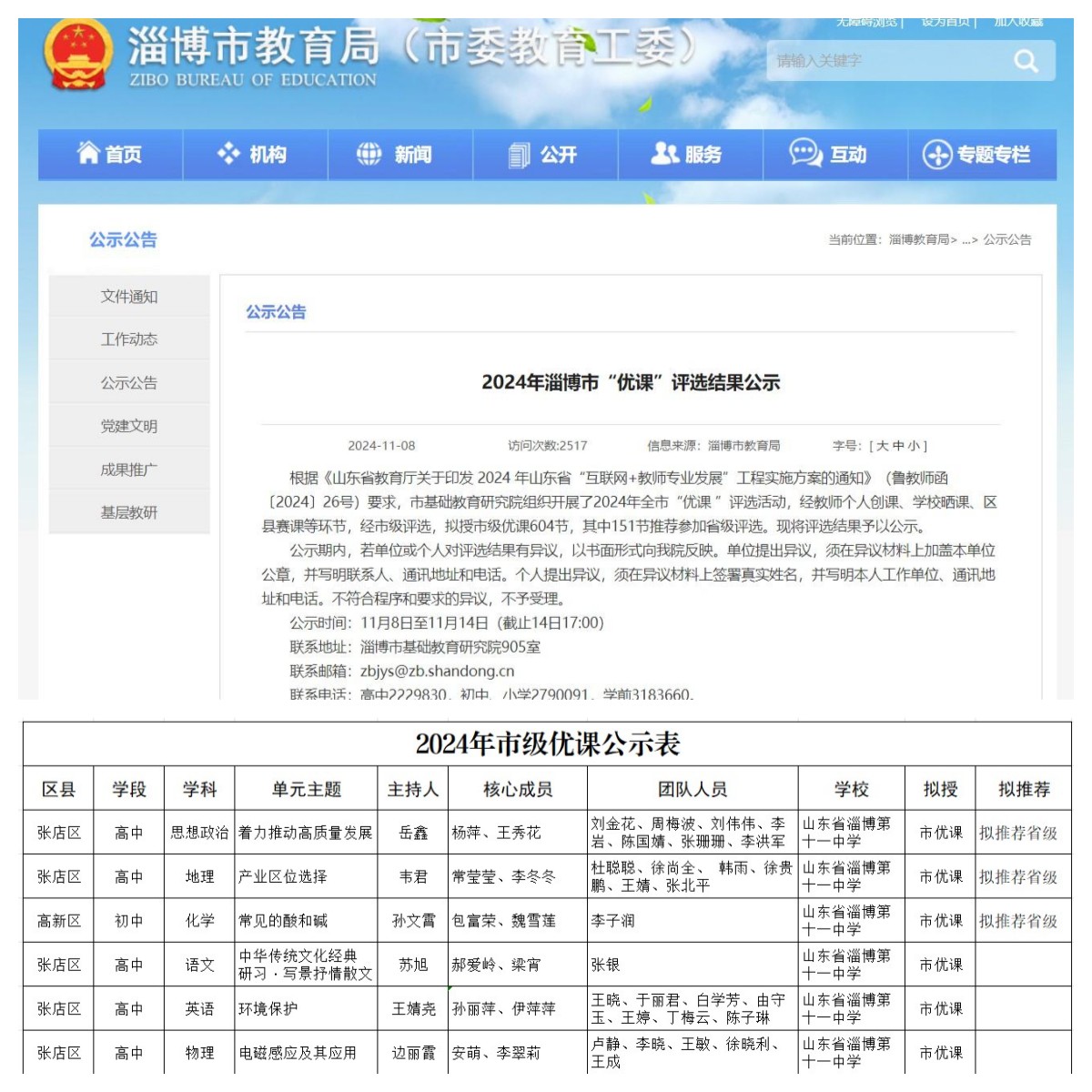Choose 公示公告 in the left sidebar menu
Image resolution: width=1092 pixels, height=1092 pixels.
click(x=129, y=383)
